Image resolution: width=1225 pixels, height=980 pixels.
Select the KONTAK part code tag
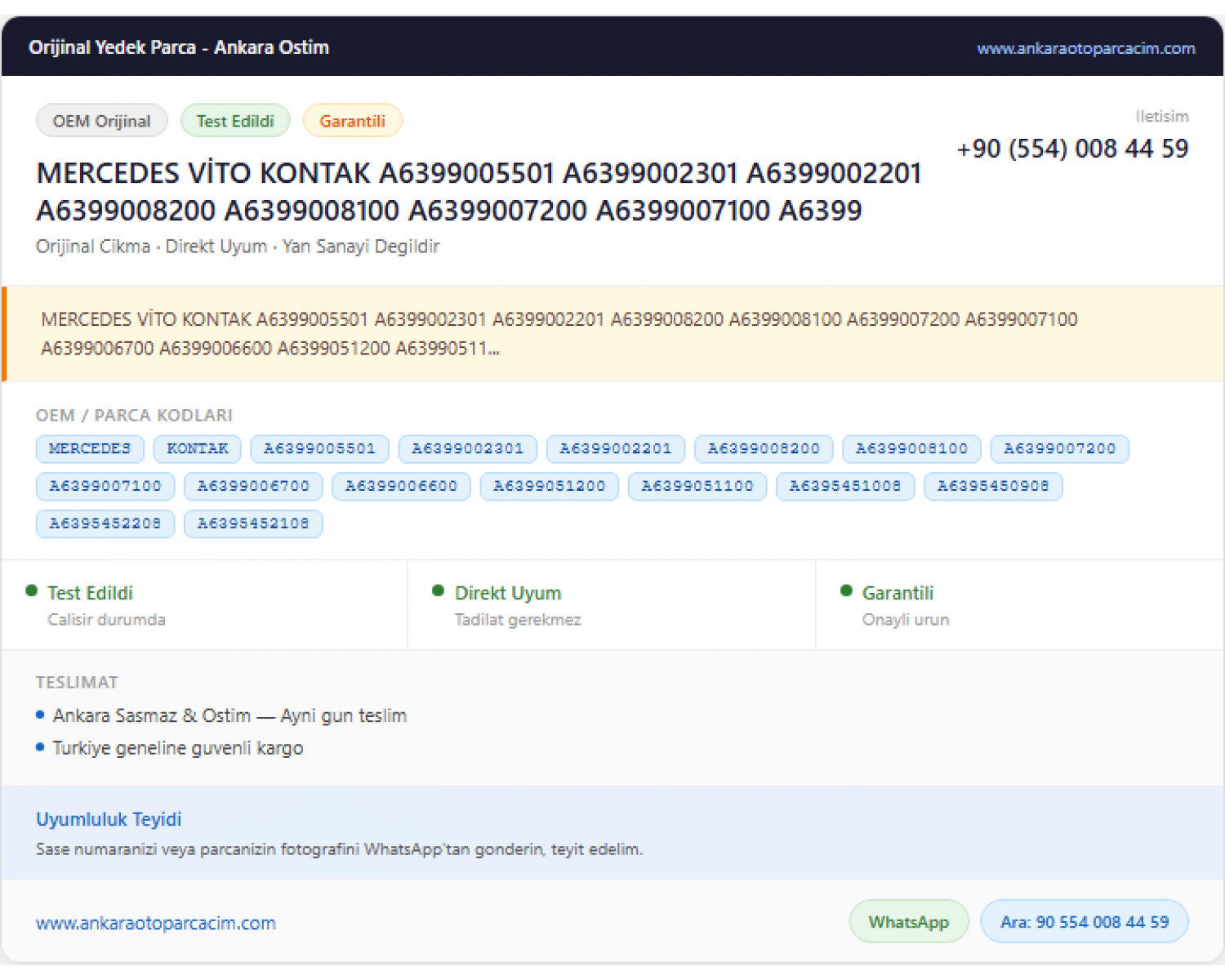[x=198, y=448]
